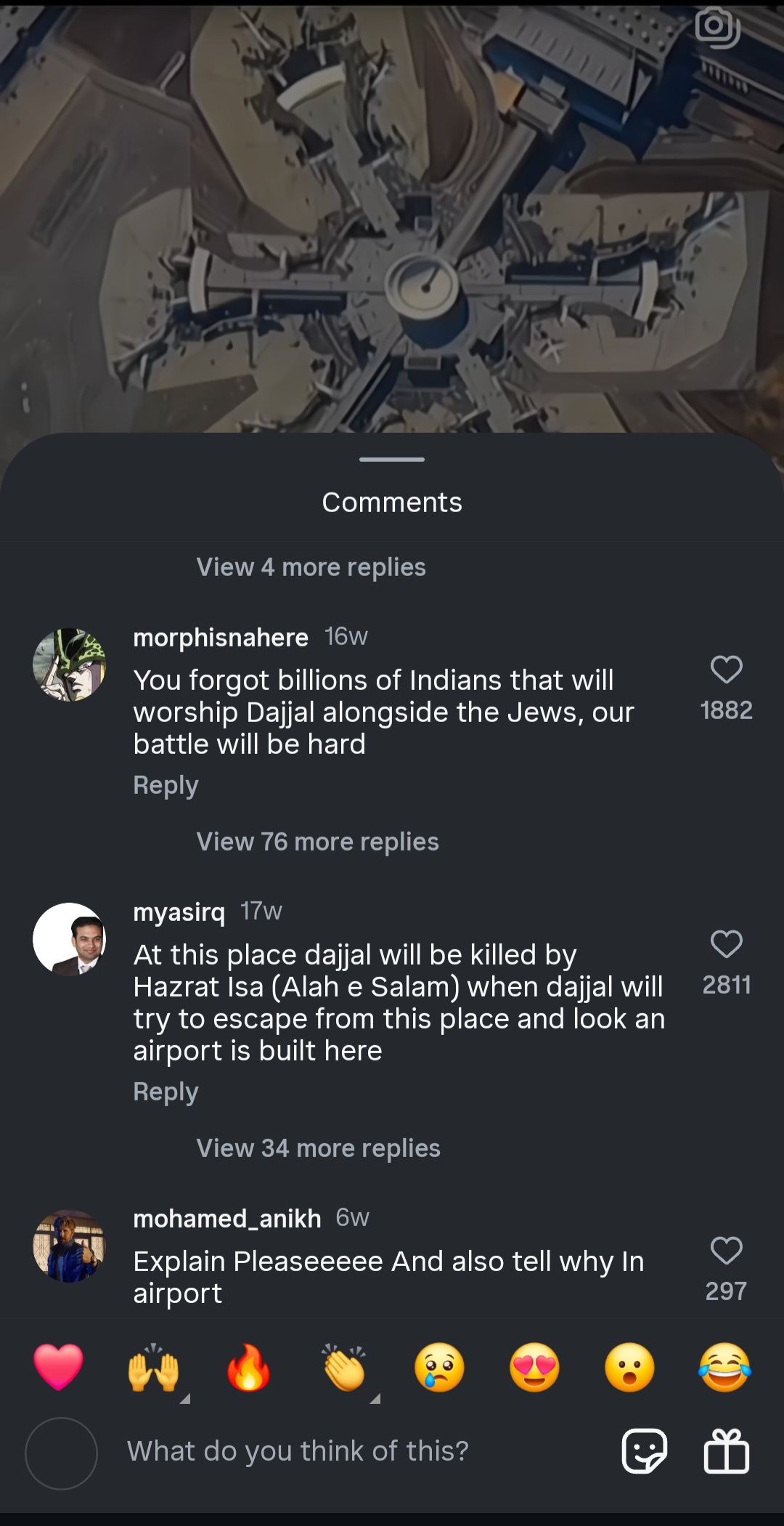784x1526 pixels.
Task: Reply to myasirq's comment
Action: pos(166,1092)
